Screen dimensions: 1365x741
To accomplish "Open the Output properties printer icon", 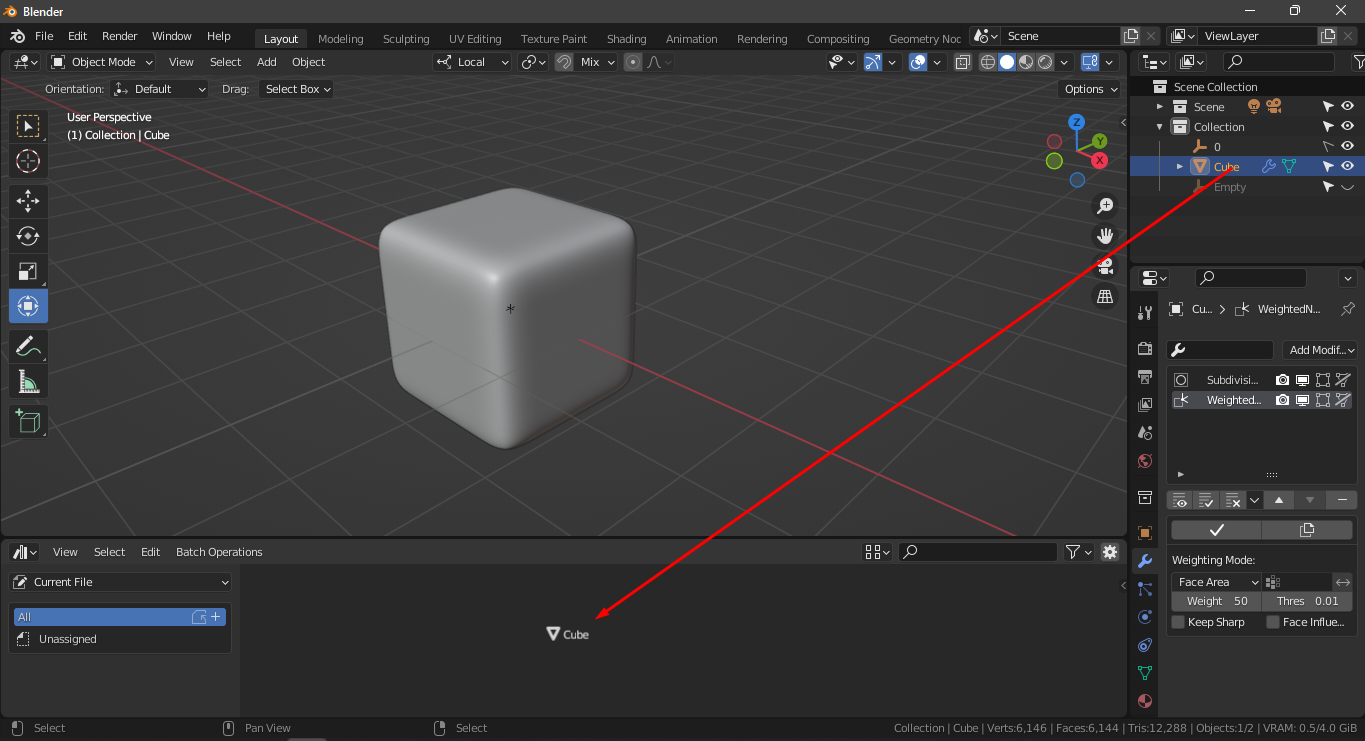I will pyautogui.click(x=1145, y=377).
